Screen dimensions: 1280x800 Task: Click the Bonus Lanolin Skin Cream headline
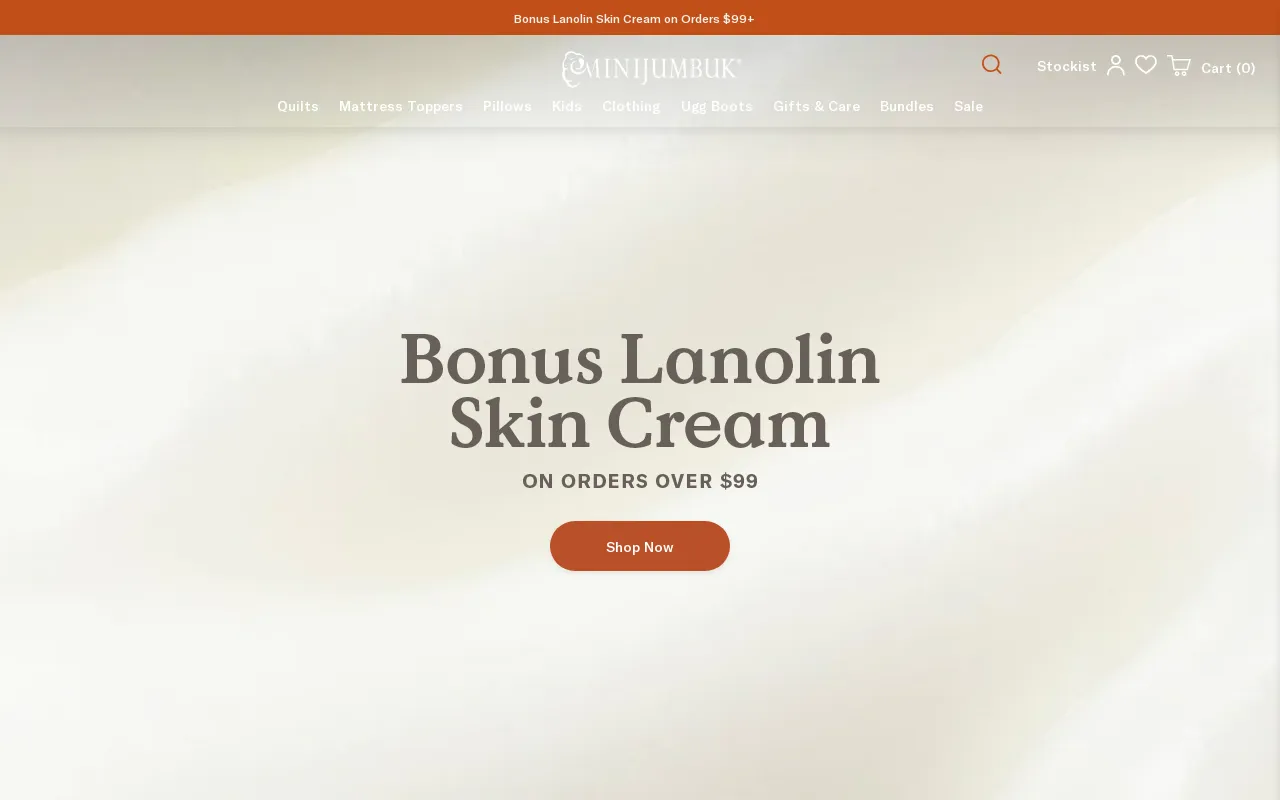(x=640, y=392)
